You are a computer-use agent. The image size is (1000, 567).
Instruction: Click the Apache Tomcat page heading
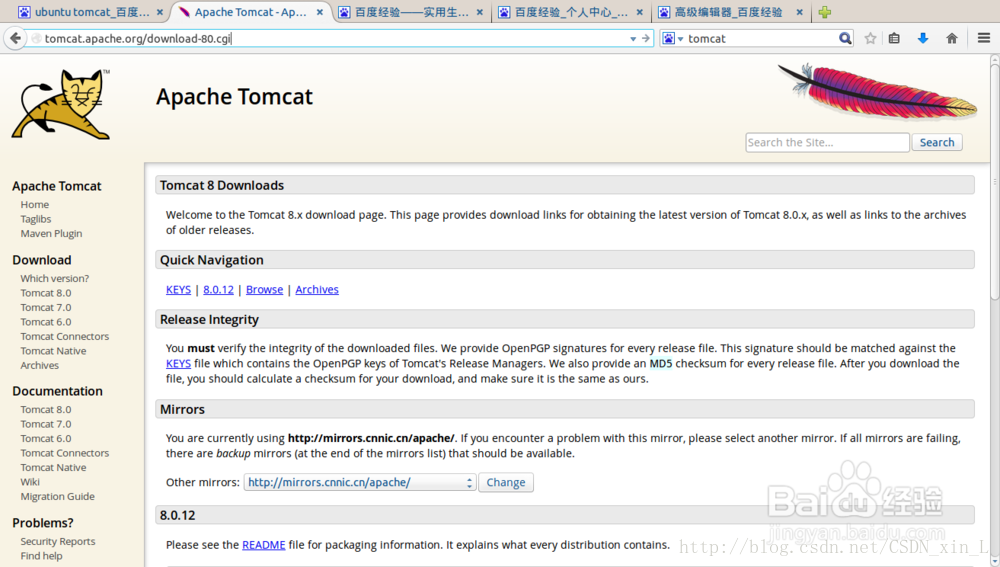[234, 96]
